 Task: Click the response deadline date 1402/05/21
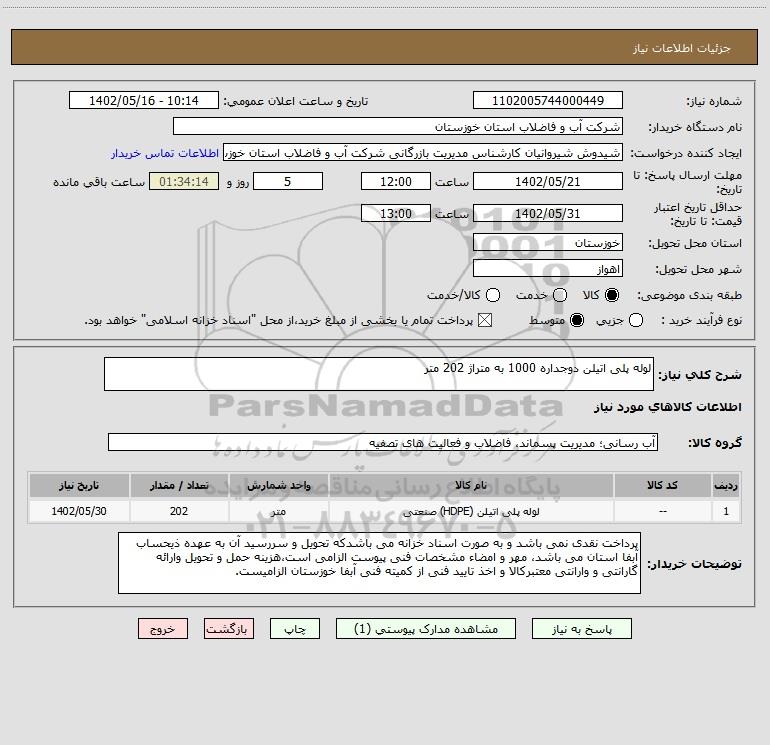pos(548,181)
